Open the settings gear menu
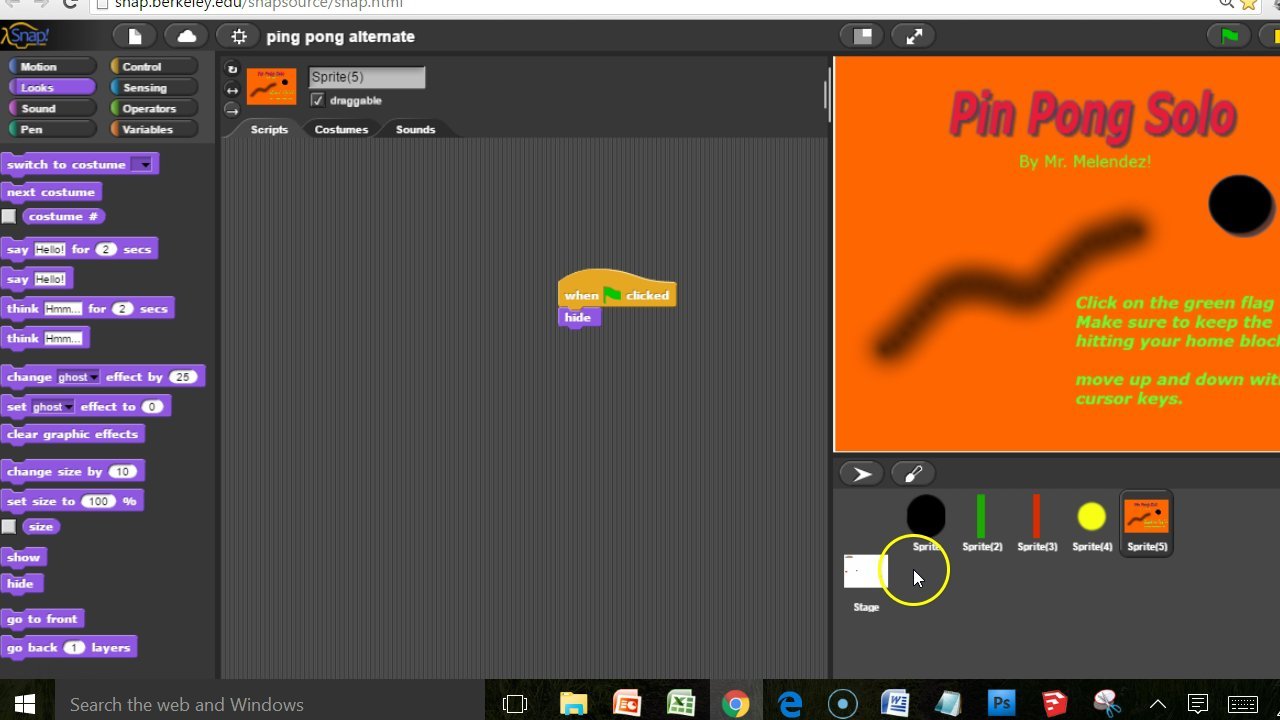 pos(237,35)
